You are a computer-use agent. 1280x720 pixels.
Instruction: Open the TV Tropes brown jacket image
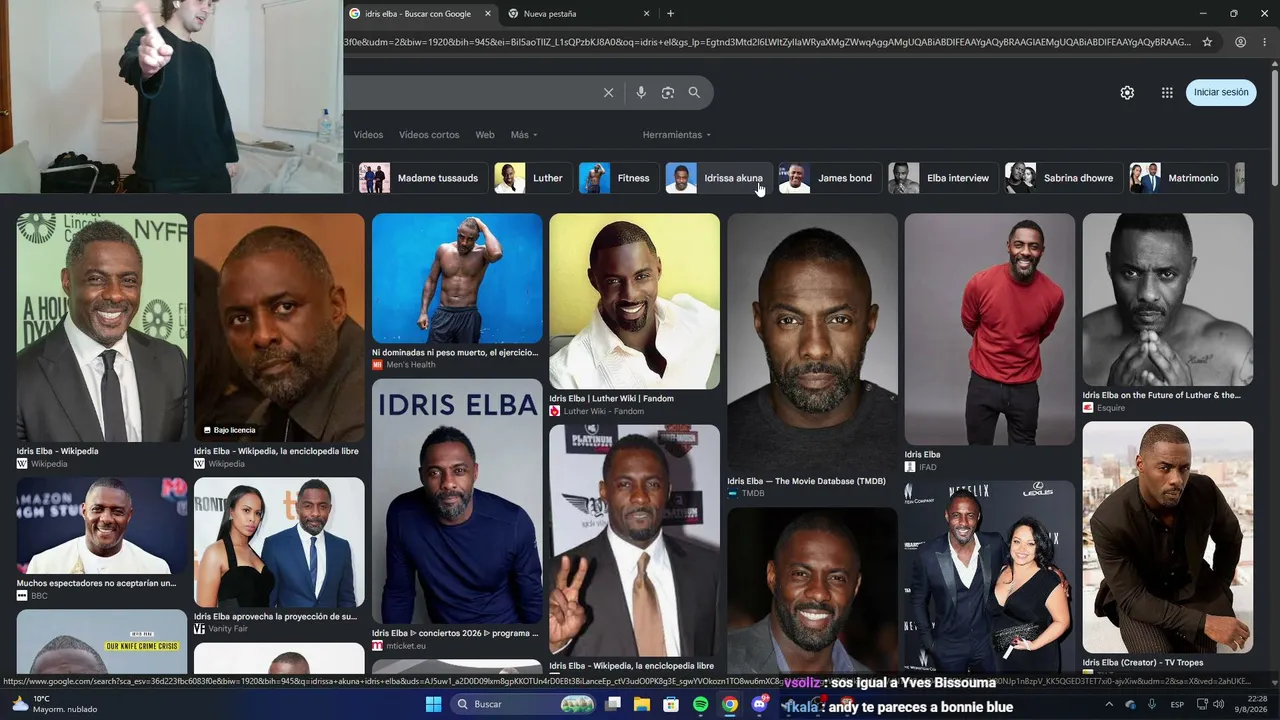(1167, 537)
